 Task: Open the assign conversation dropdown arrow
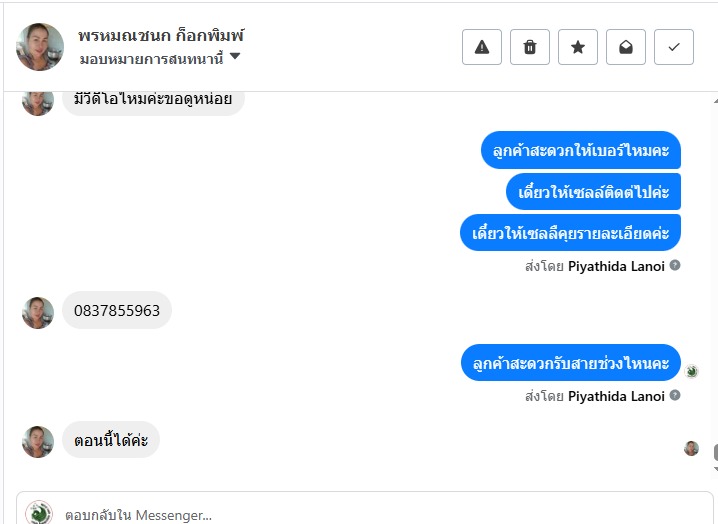pos(235,57)
